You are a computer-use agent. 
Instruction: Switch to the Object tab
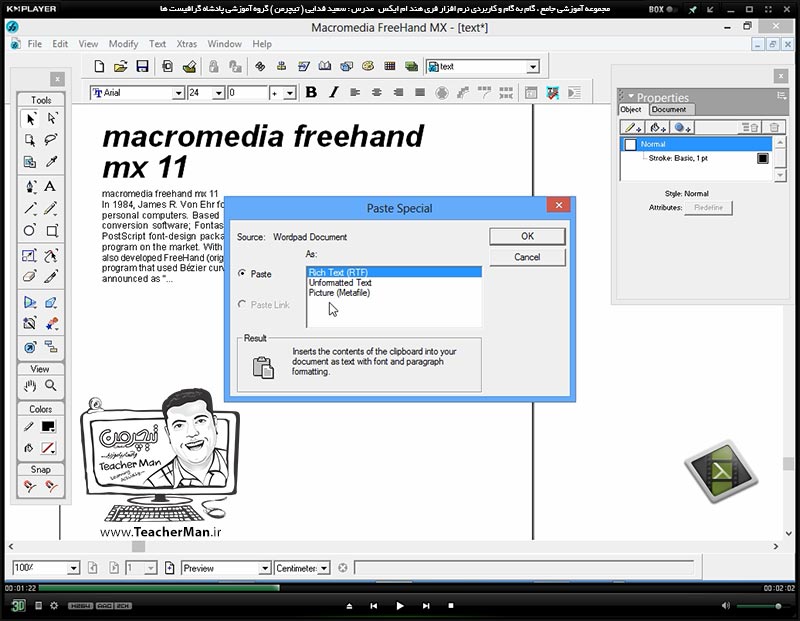tap(631, 109)
